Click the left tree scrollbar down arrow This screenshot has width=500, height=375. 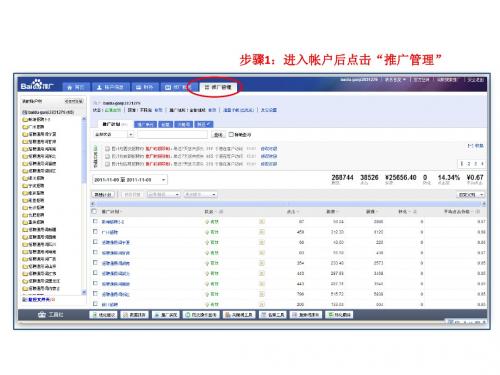84,292
